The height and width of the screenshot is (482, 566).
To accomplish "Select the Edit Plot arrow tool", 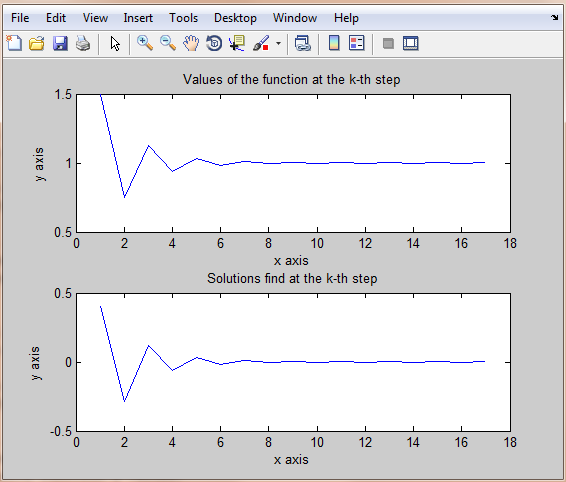I will pyautogui.click(x=115, y=44).
